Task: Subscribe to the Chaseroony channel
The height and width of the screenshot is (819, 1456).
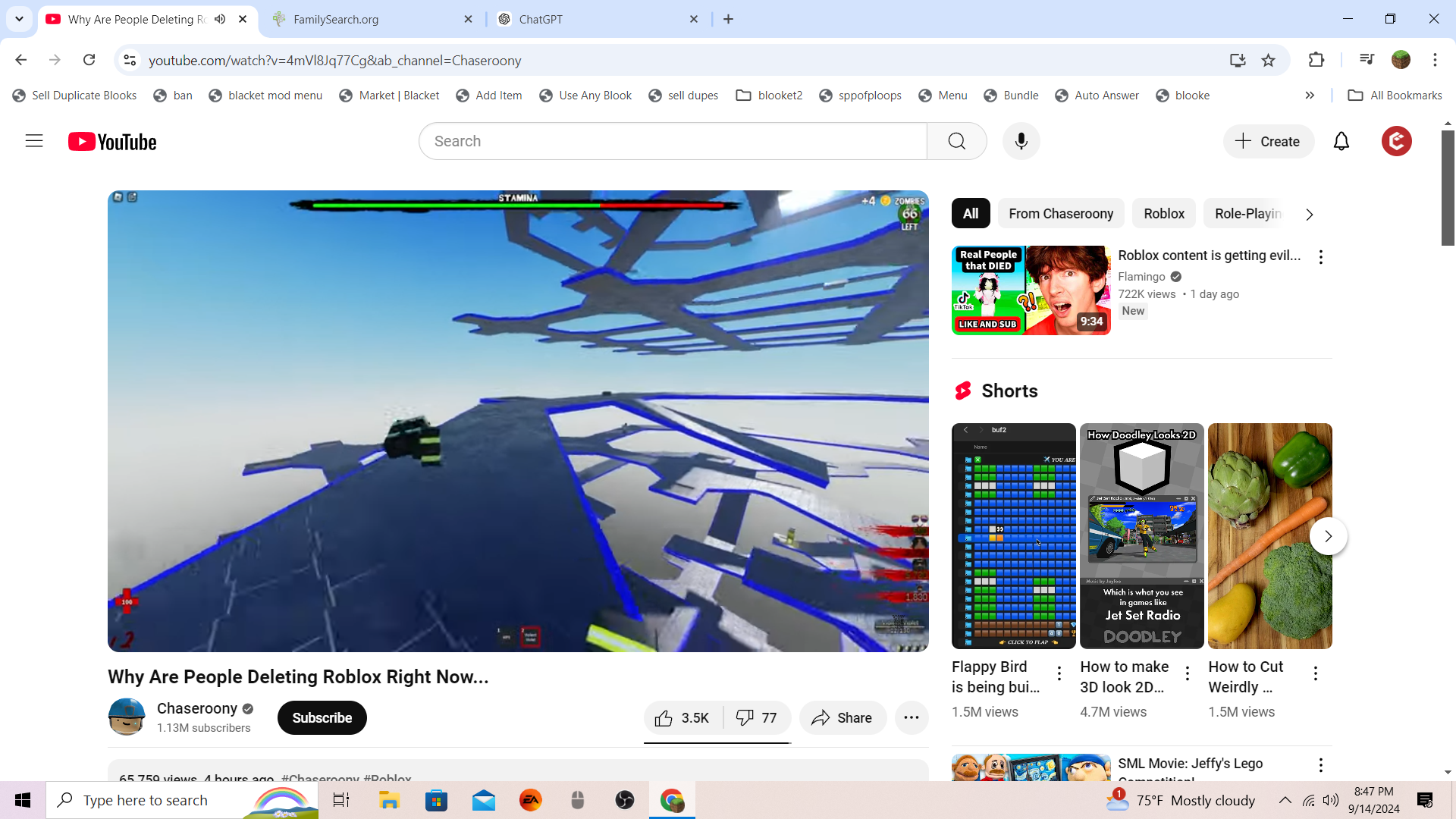Action: click(322, 718)
